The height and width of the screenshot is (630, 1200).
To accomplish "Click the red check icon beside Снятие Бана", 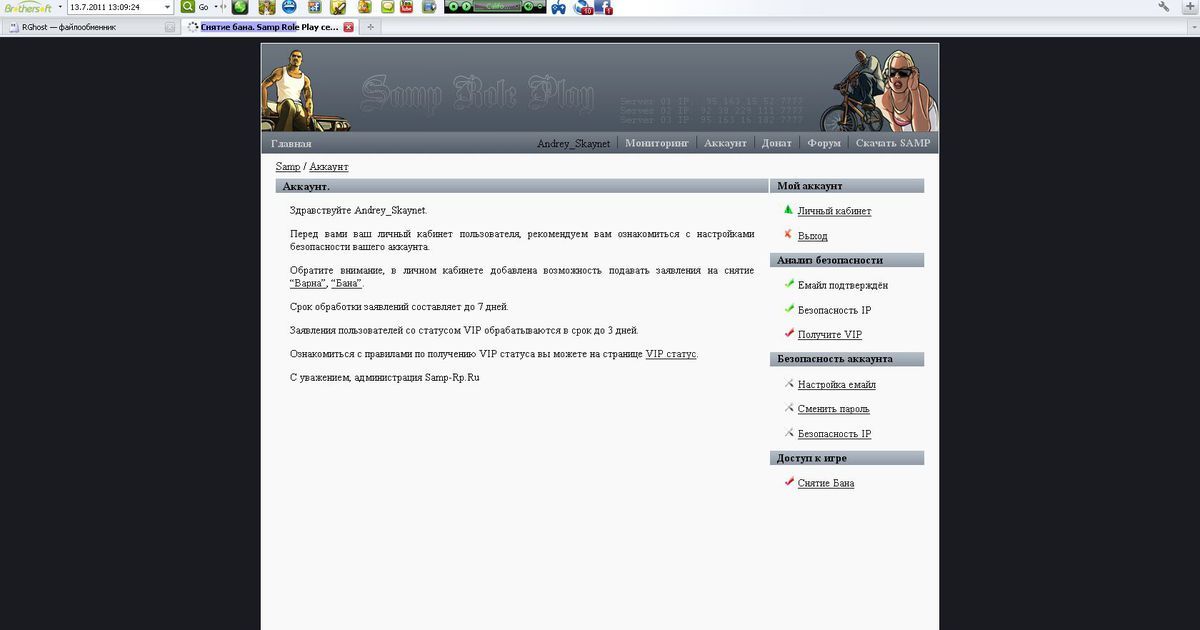I will click(788, 482).
